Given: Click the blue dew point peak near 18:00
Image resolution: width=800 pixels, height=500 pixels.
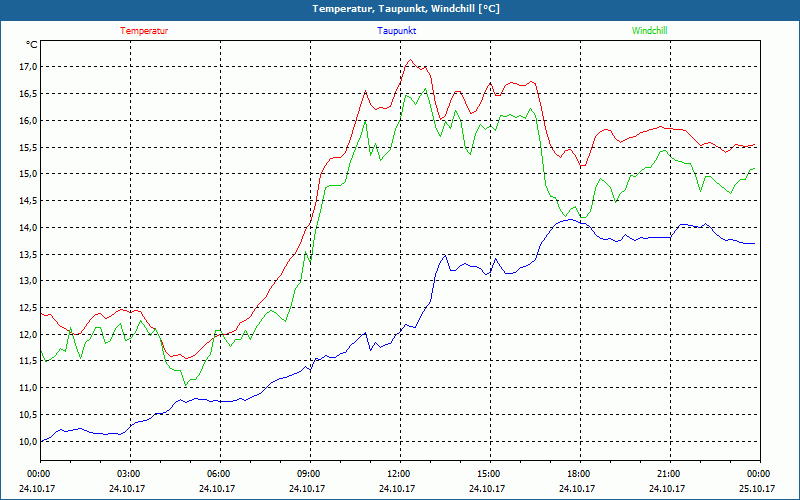Looking at the screenshot, I should [x=570, y=219].
